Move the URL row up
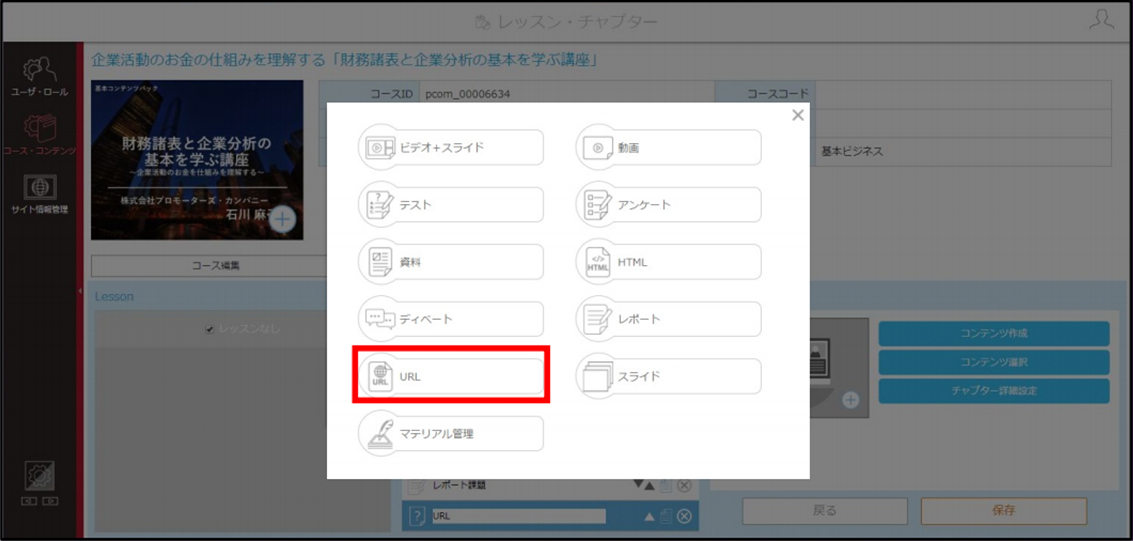This screenshot has width=1133, height=541. tap(649, 516)
